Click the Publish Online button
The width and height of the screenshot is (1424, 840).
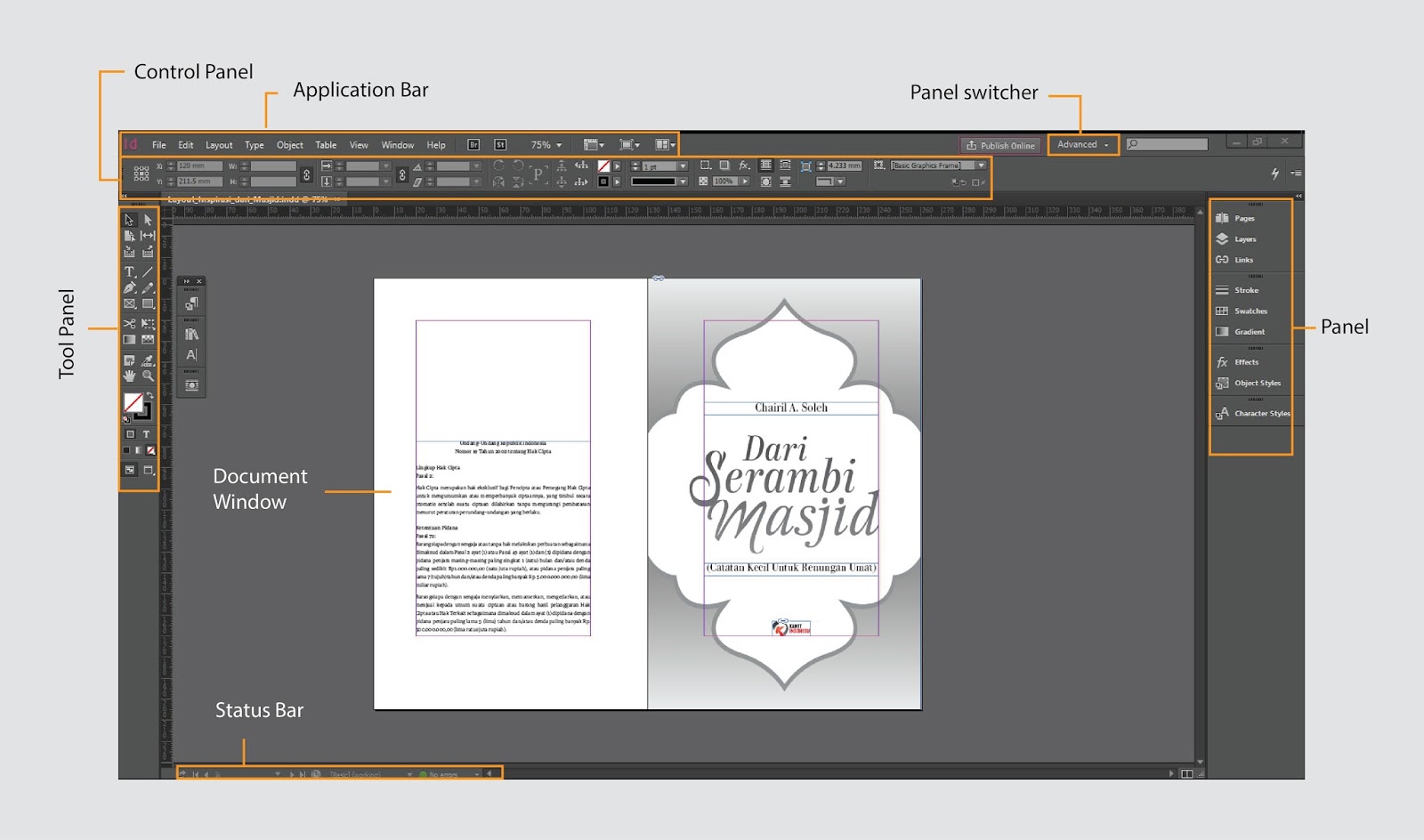click(1000, 145)
